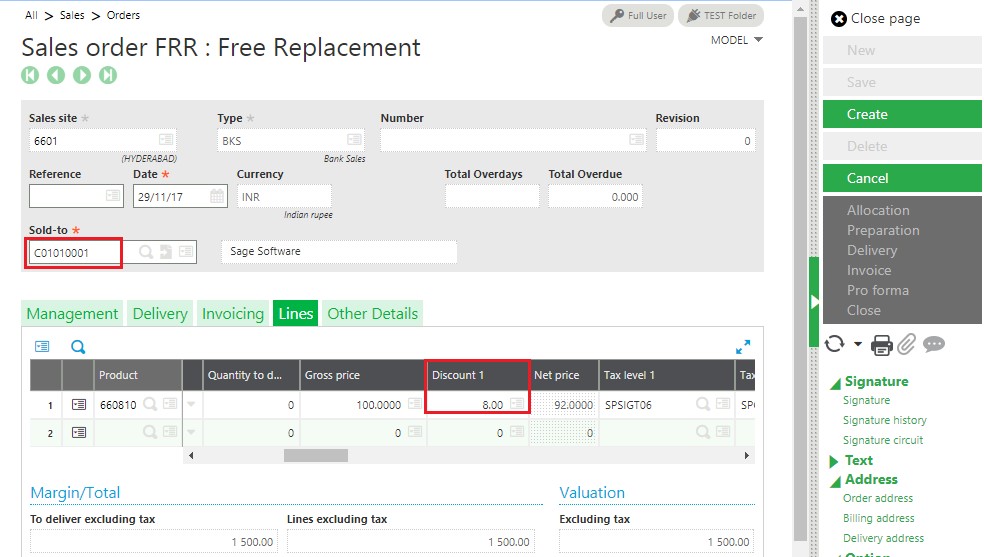Expand the Text section in right panel

[835, 461]
